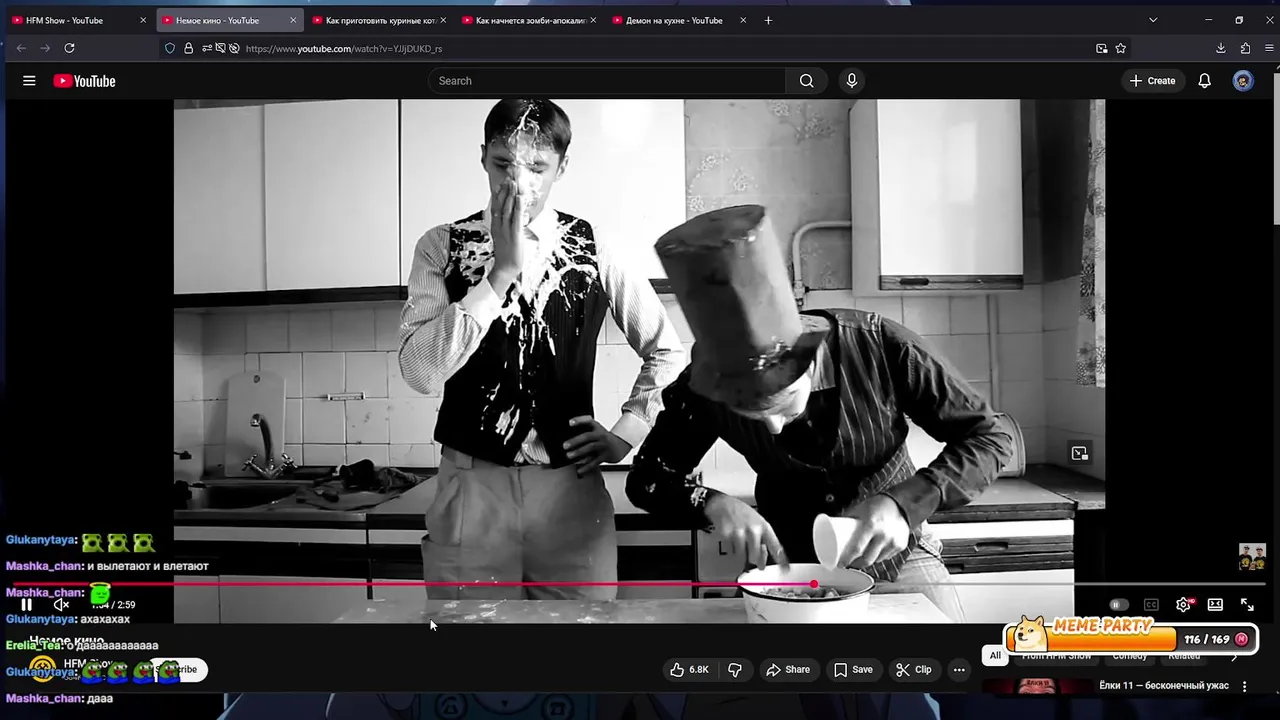Open the list all tabs dropdown
Image resolution: width=1280 pixels, height=720 pixels.
click(x=1153, y=20)
